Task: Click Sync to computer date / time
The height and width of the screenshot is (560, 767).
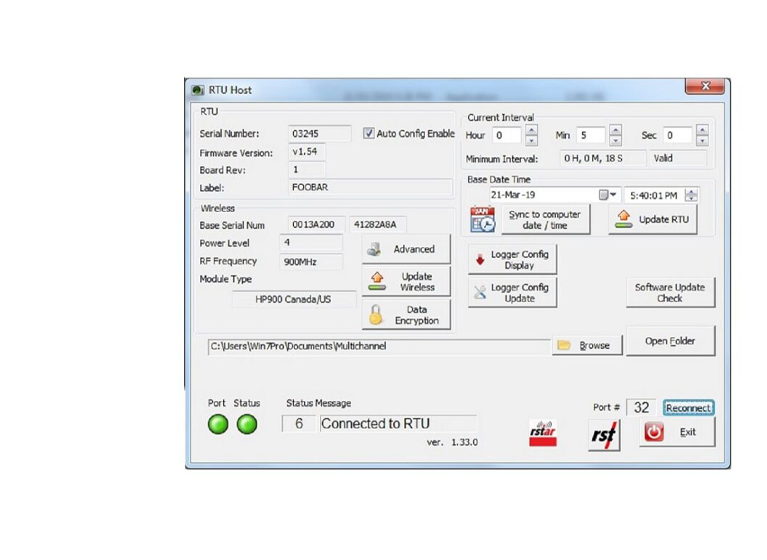Action: coord(544,220)
